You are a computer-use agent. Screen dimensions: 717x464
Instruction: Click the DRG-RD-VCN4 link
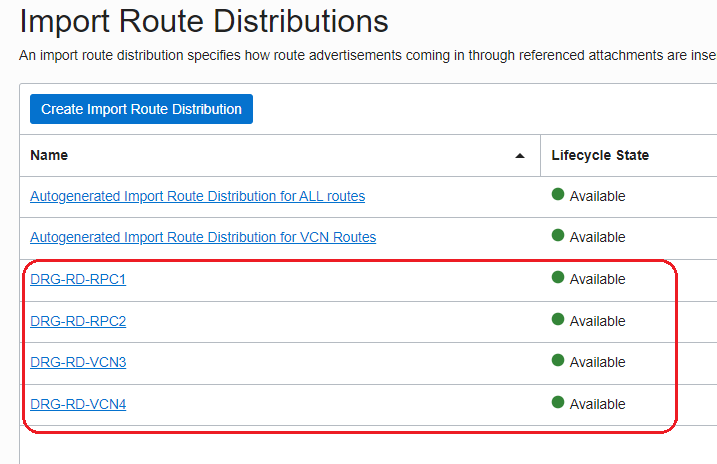78,404
